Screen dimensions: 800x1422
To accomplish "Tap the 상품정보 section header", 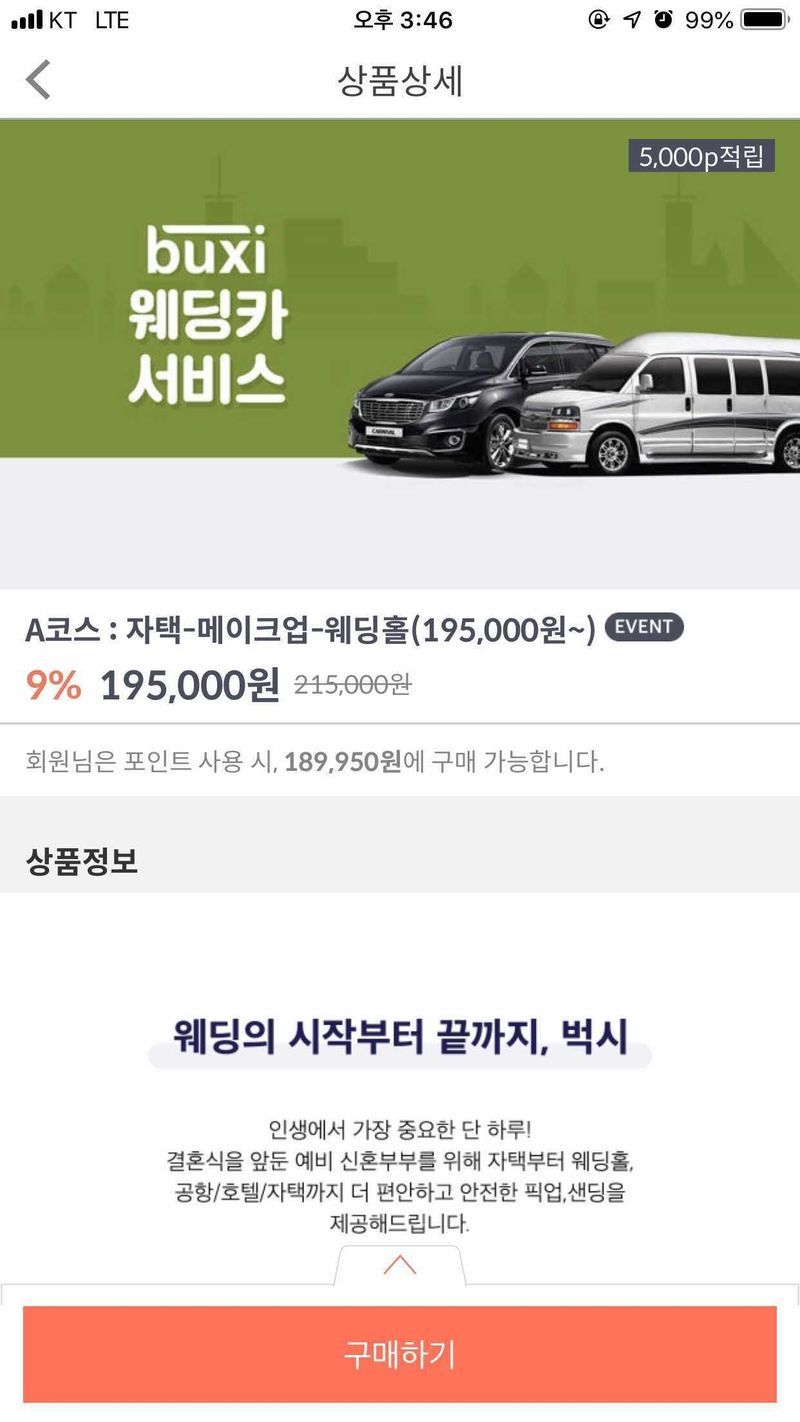I will [x=82, y=861].
